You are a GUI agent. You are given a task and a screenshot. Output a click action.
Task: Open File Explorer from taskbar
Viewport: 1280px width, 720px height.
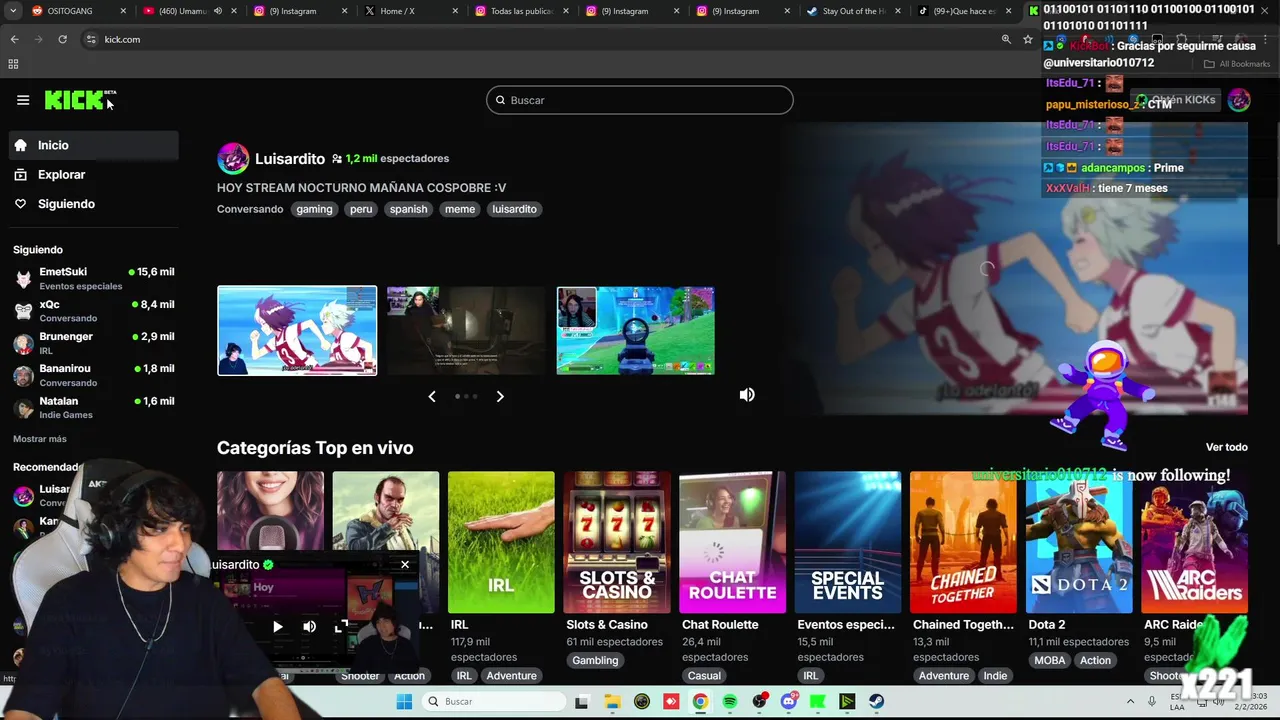tap(612, 702)
